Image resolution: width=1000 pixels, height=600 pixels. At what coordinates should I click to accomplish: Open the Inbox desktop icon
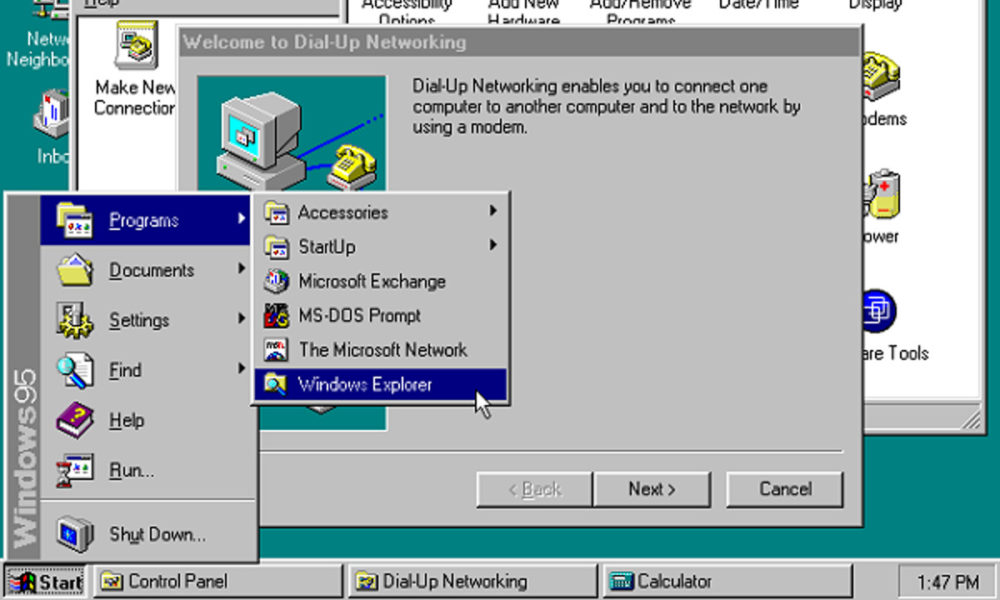pyautogui.click(x=50, y=115)
